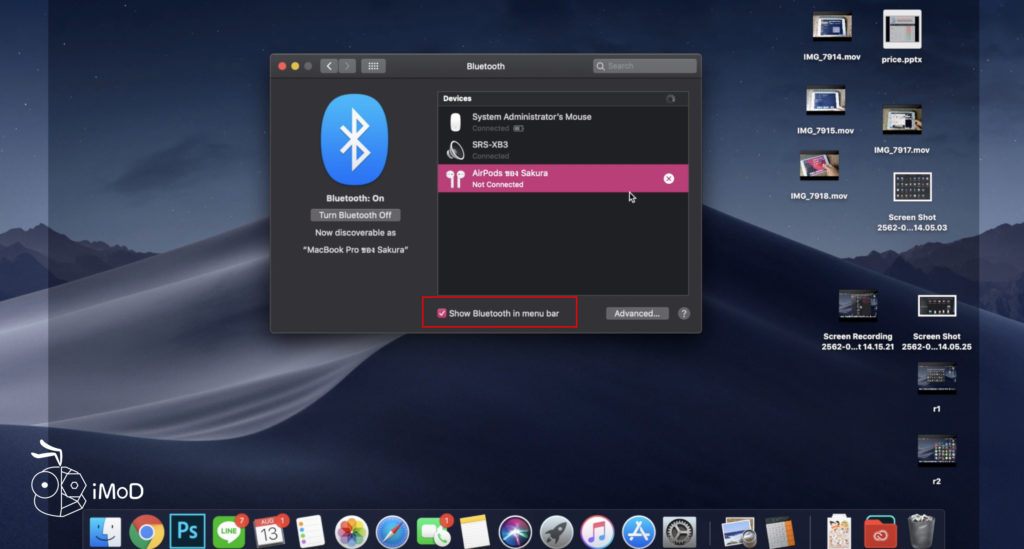Click the MacBook Pro Sakura discoverable name
The image size is (1024, 549).
(x=355, y=249)
